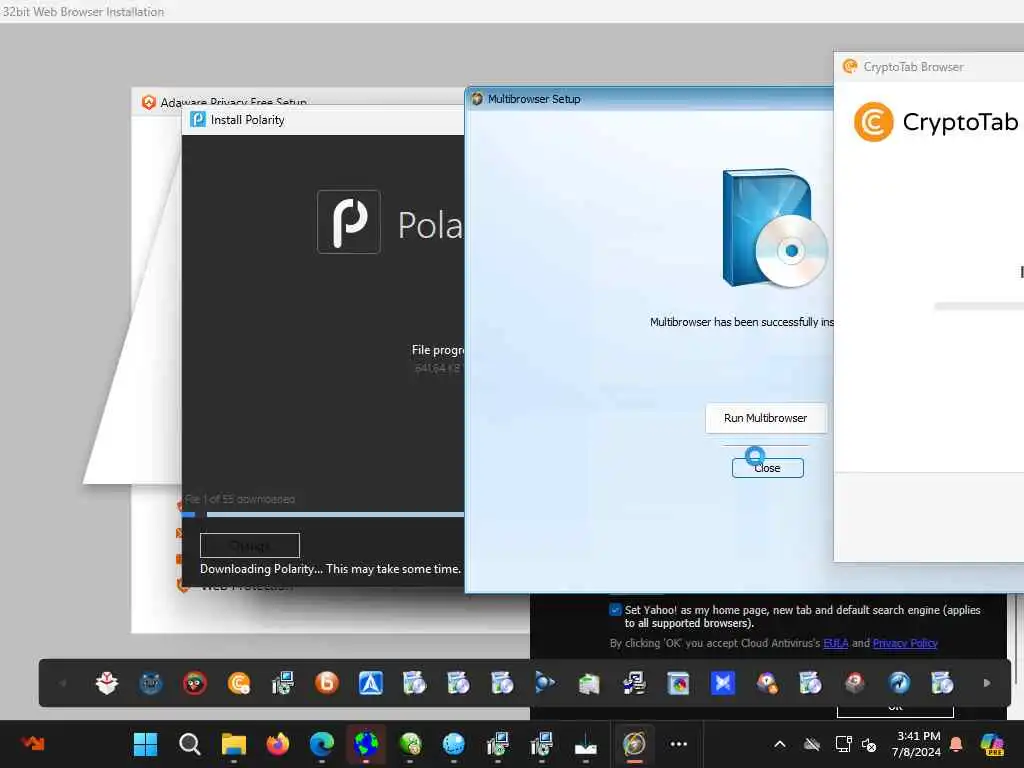Show taskbar overflow apps via three dots

coord(679,744)
